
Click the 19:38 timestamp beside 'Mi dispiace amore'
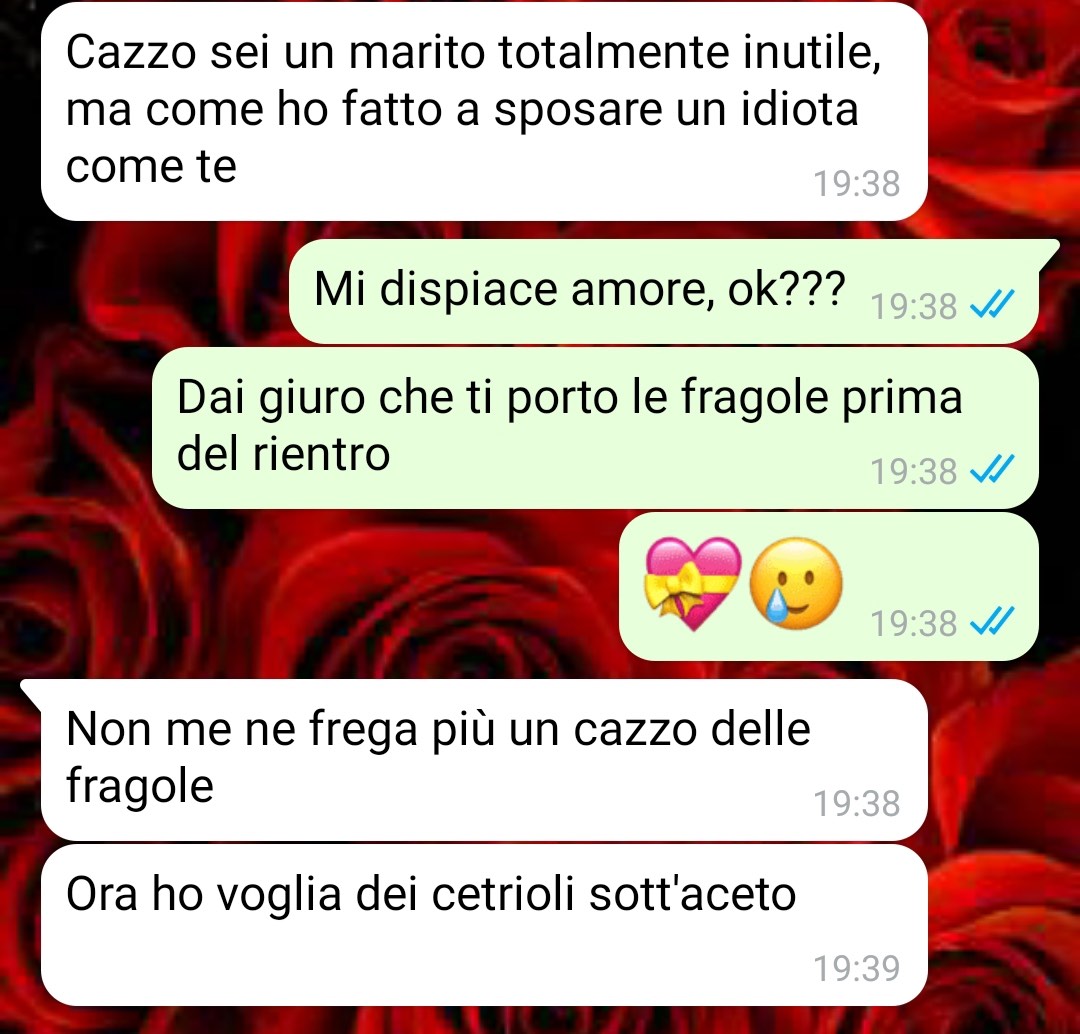coord(913,306)
